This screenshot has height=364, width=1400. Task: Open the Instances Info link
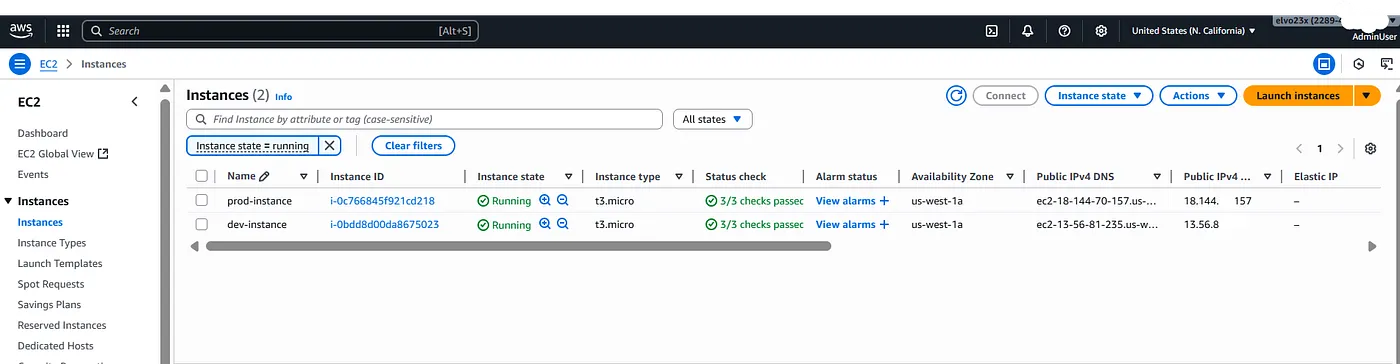point(283,97)
